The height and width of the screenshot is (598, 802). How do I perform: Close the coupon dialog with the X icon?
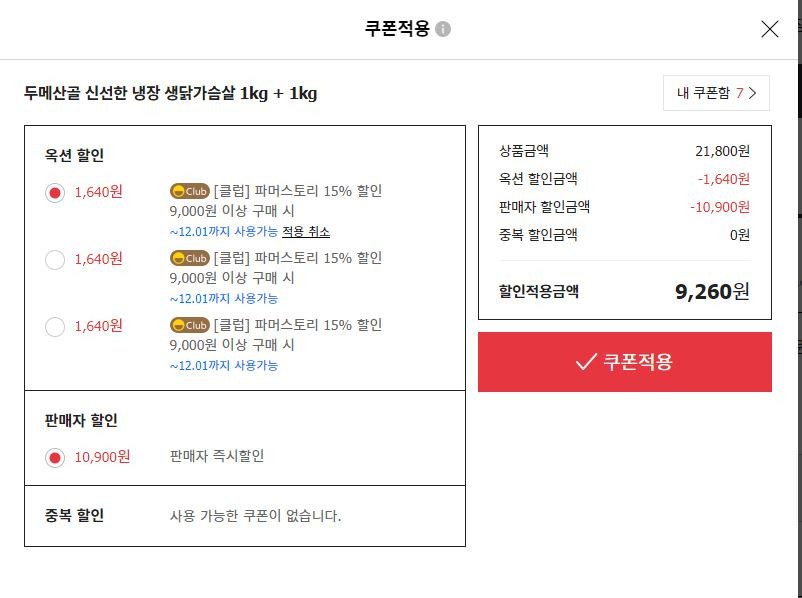click(x=769, y=29)
